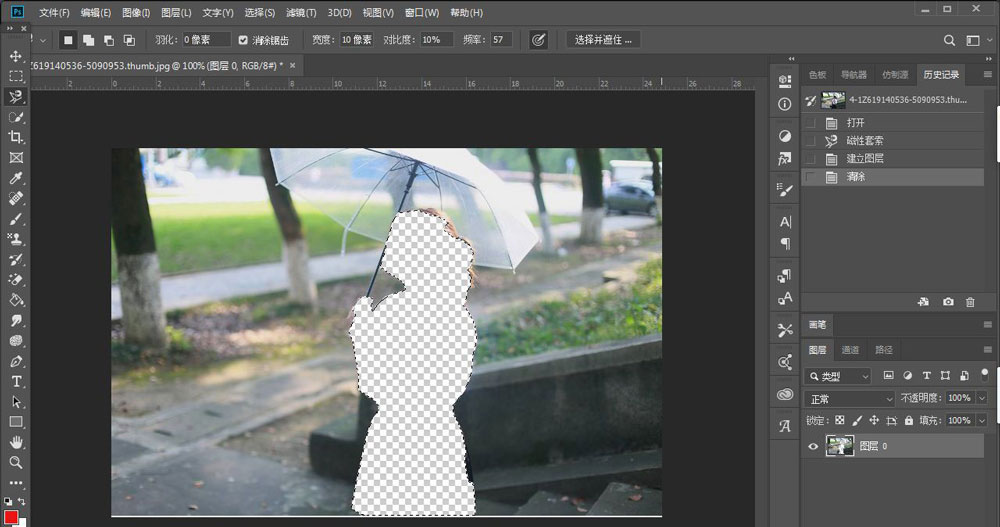Select the Crop tool in the toolbar

(x=16, y=137)
